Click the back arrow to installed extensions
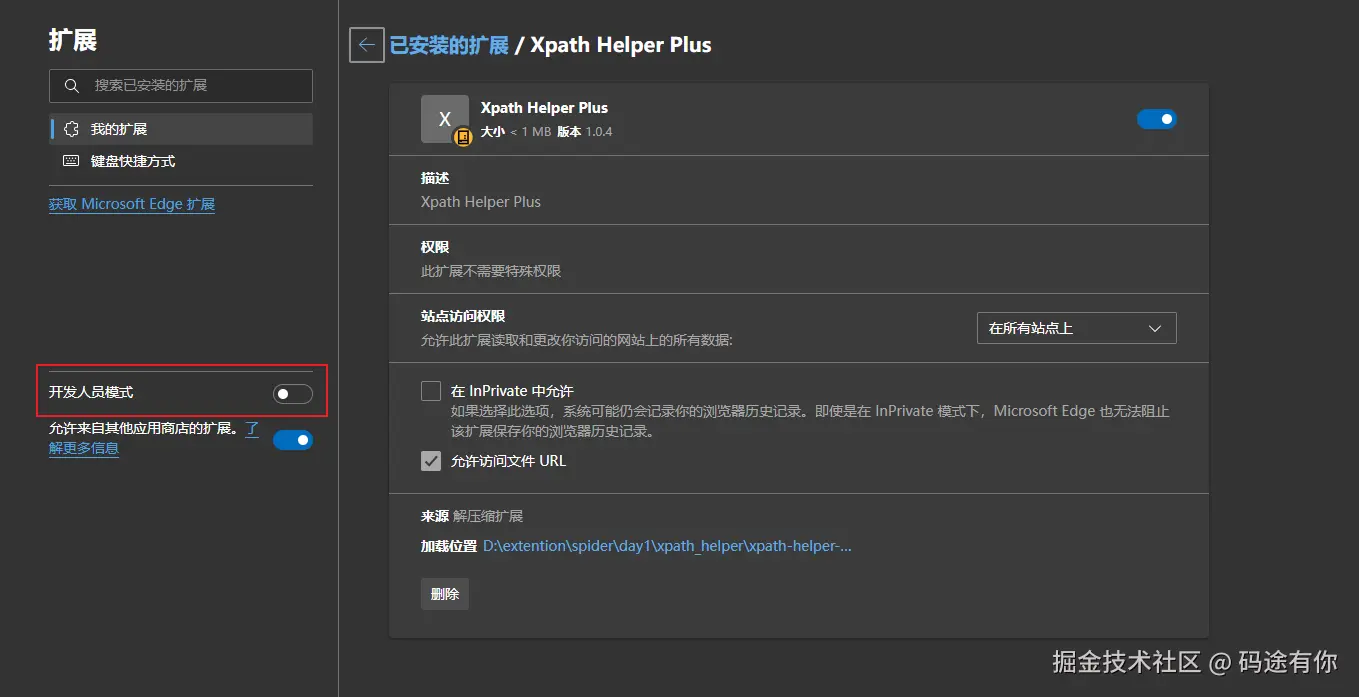Screen dimensions: 1359x697 coord(366,44)
